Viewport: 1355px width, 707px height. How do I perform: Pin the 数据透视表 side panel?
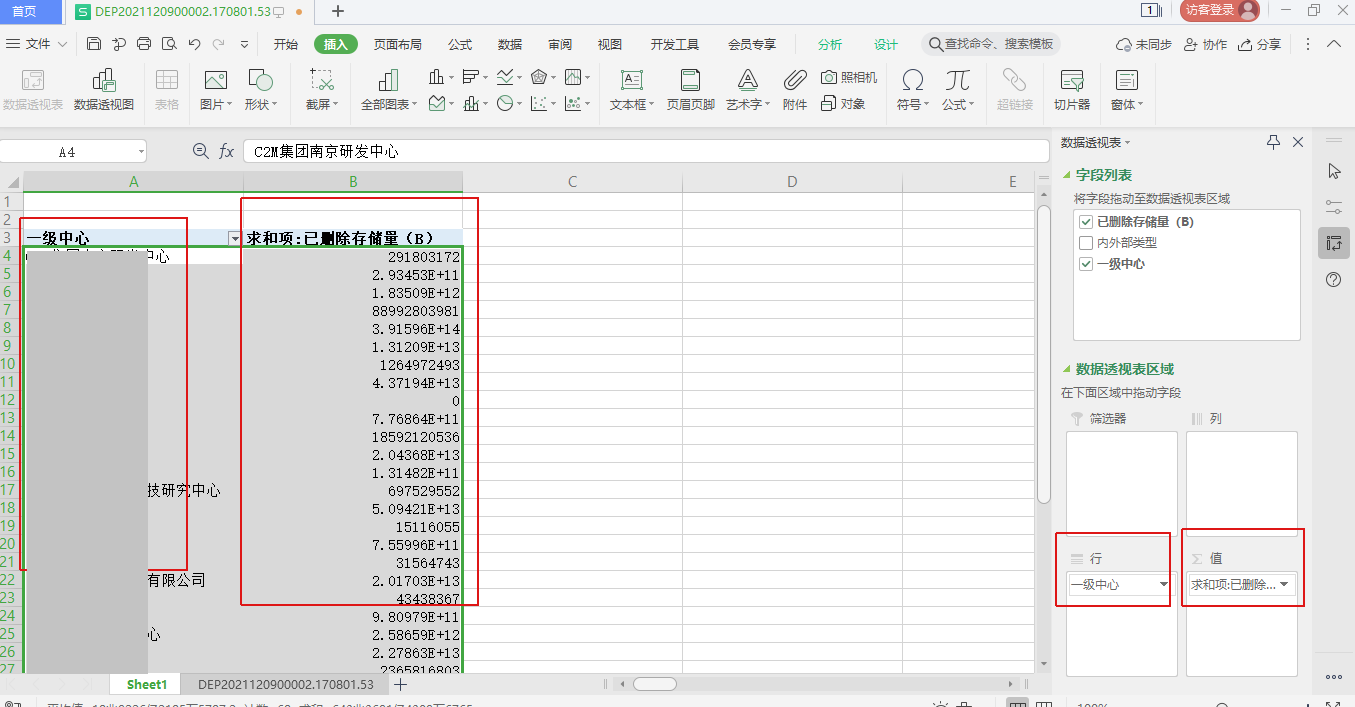(1273, 142)
